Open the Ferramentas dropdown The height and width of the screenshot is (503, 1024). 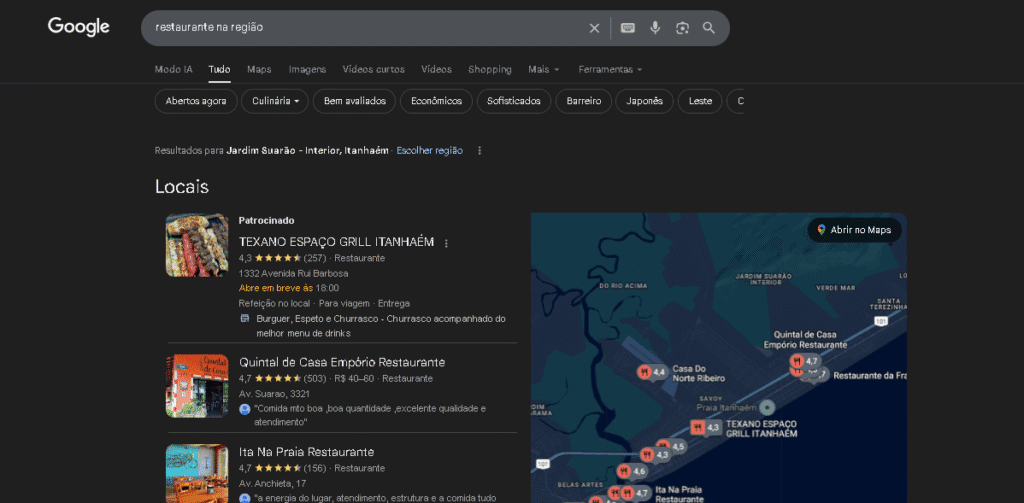pos(610,69)
